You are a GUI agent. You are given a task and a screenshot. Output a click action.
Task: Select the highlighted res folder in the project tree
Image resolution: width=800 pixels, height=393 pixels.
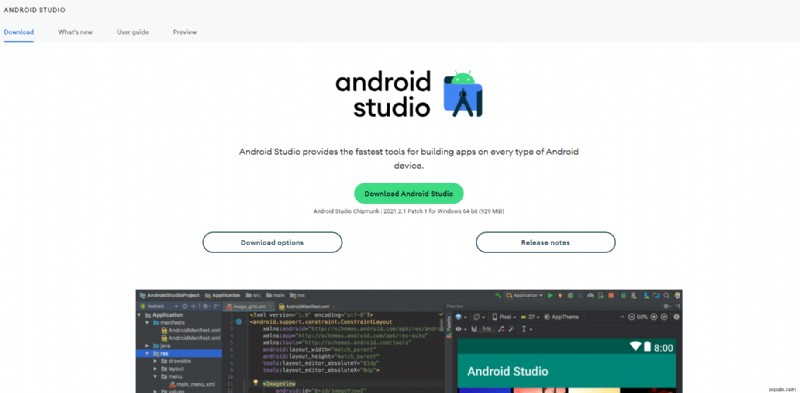pos(179,353)
